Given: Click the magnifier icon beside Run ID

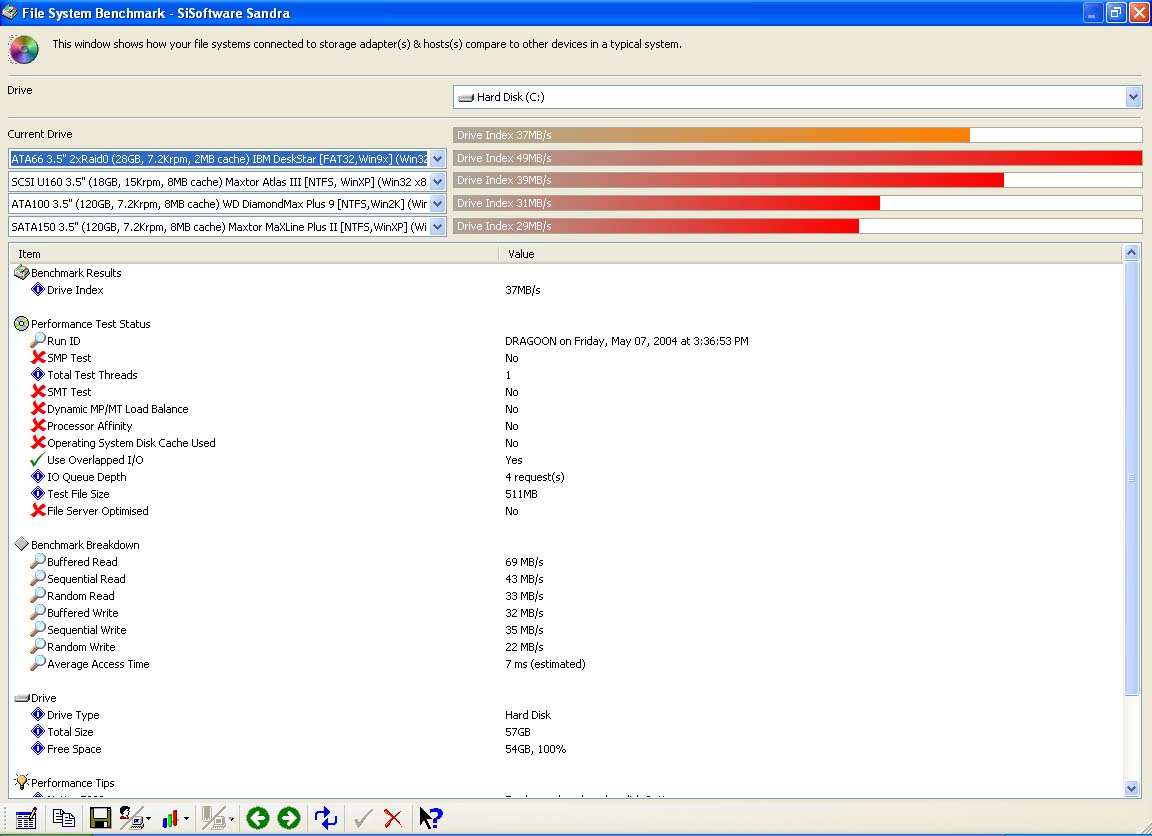Looking at the screenshot, I should click(x=37, y=340).
